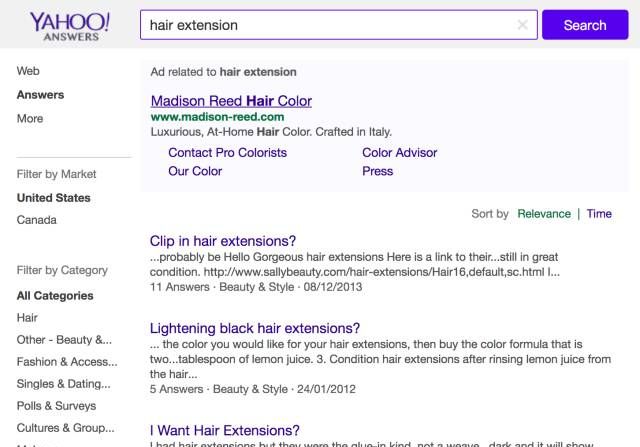Expand the More search options
The width and height of the screenshot is (640, 447).
30,118
